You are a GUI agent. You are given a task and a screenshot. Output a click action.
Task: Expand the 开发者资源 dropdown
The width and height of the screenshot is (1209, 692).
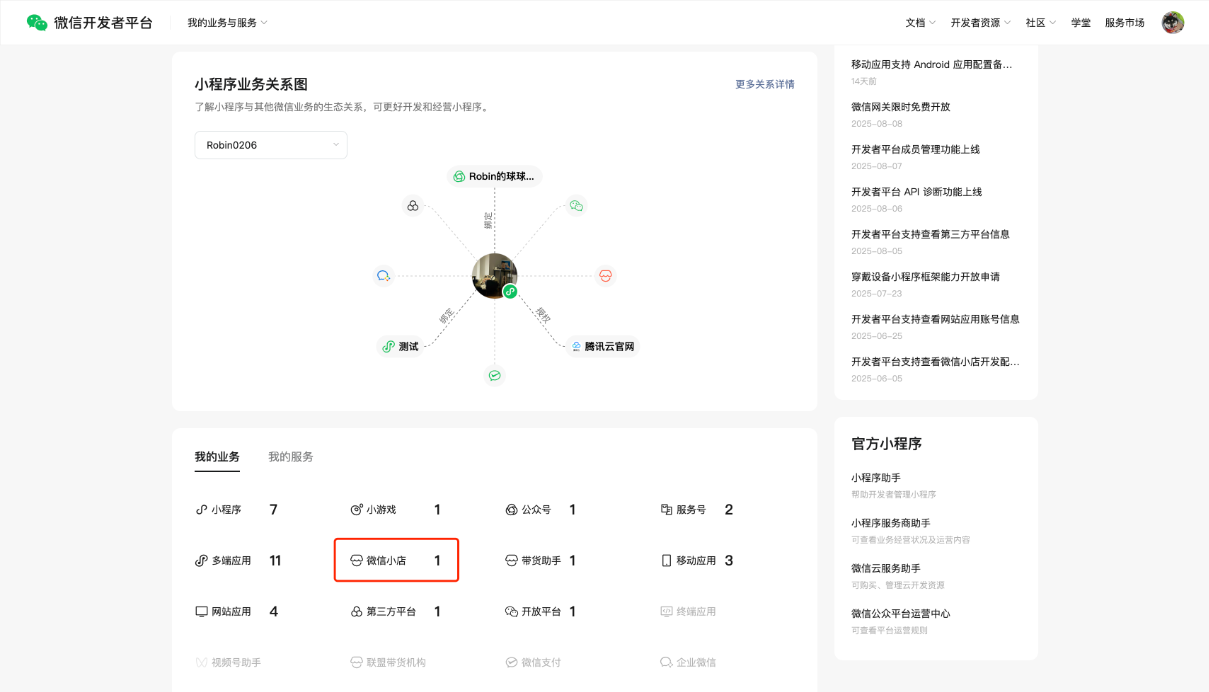tap(980, 22)
